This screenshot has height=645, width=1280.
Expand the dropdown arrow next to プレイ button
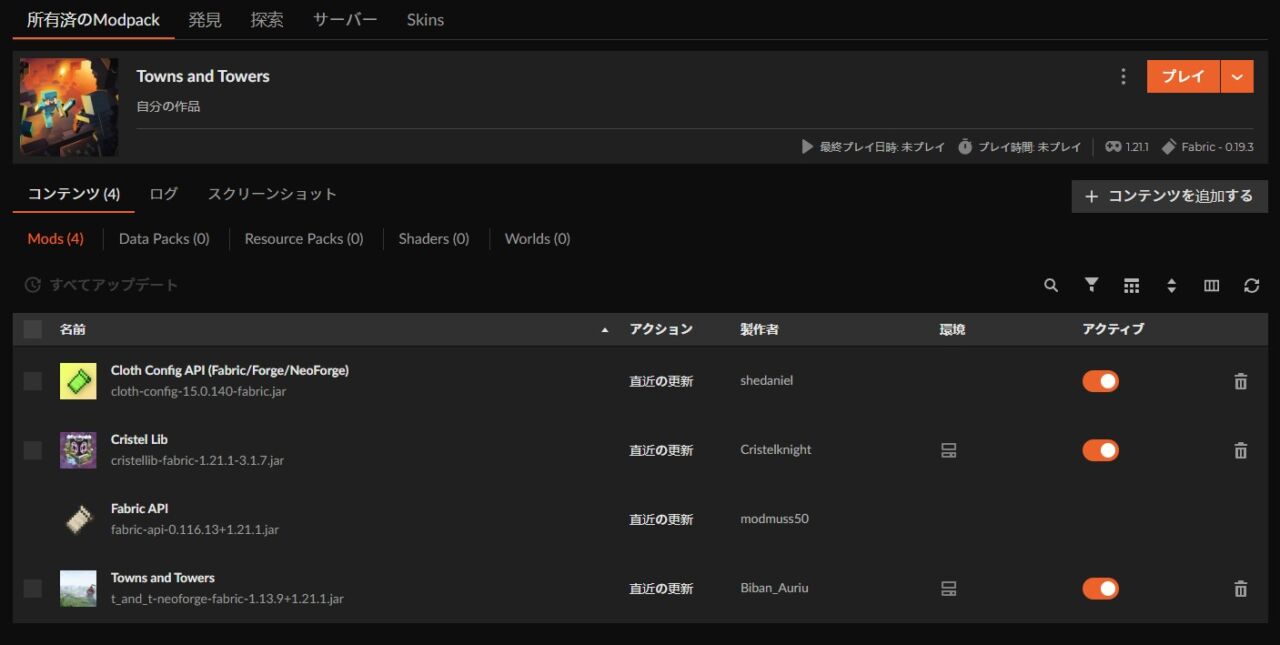pos(1237,77)
